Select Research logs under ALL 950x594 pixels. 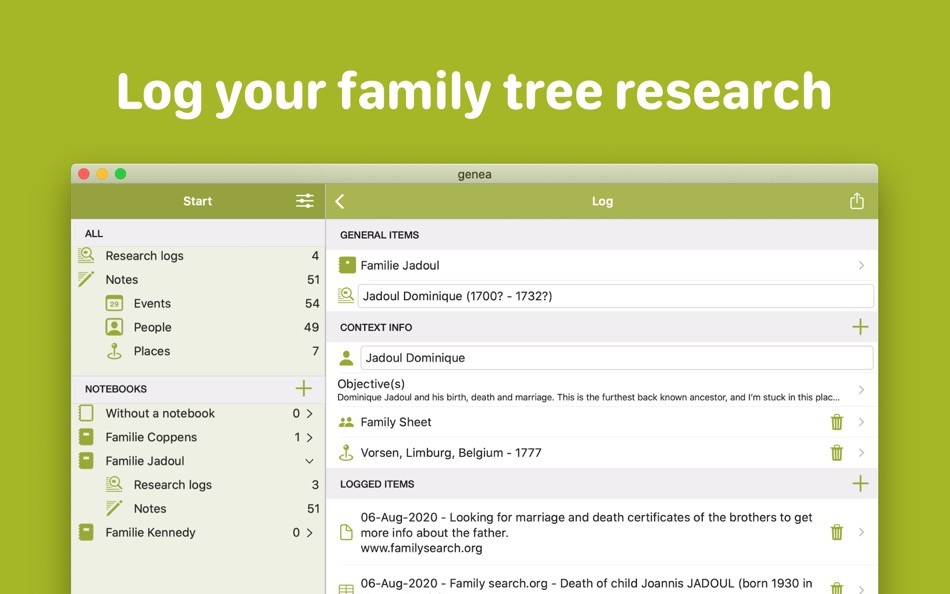198,256
